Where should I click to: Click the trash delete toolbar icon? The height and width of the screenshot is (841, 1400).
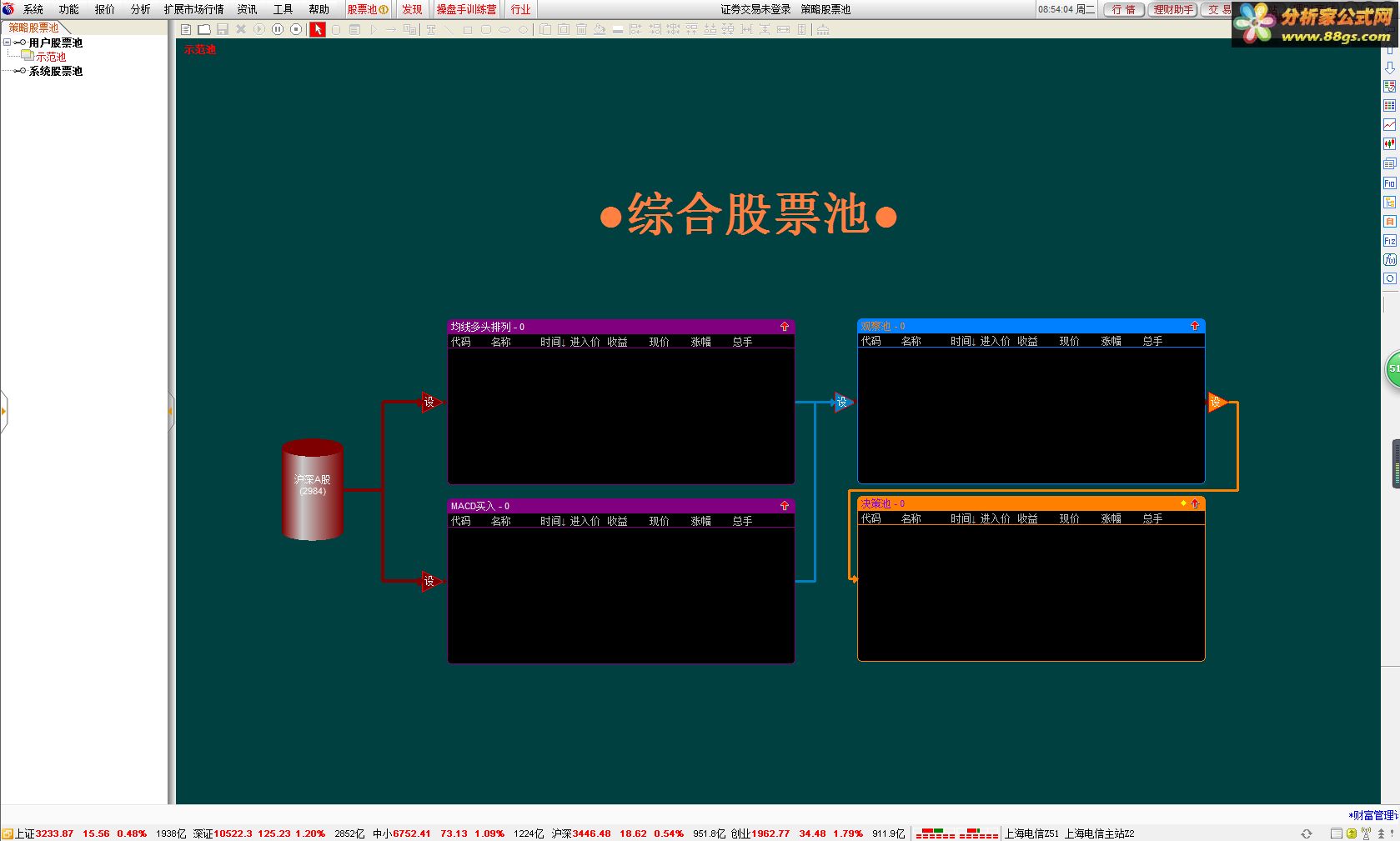(x=581, y=29)
